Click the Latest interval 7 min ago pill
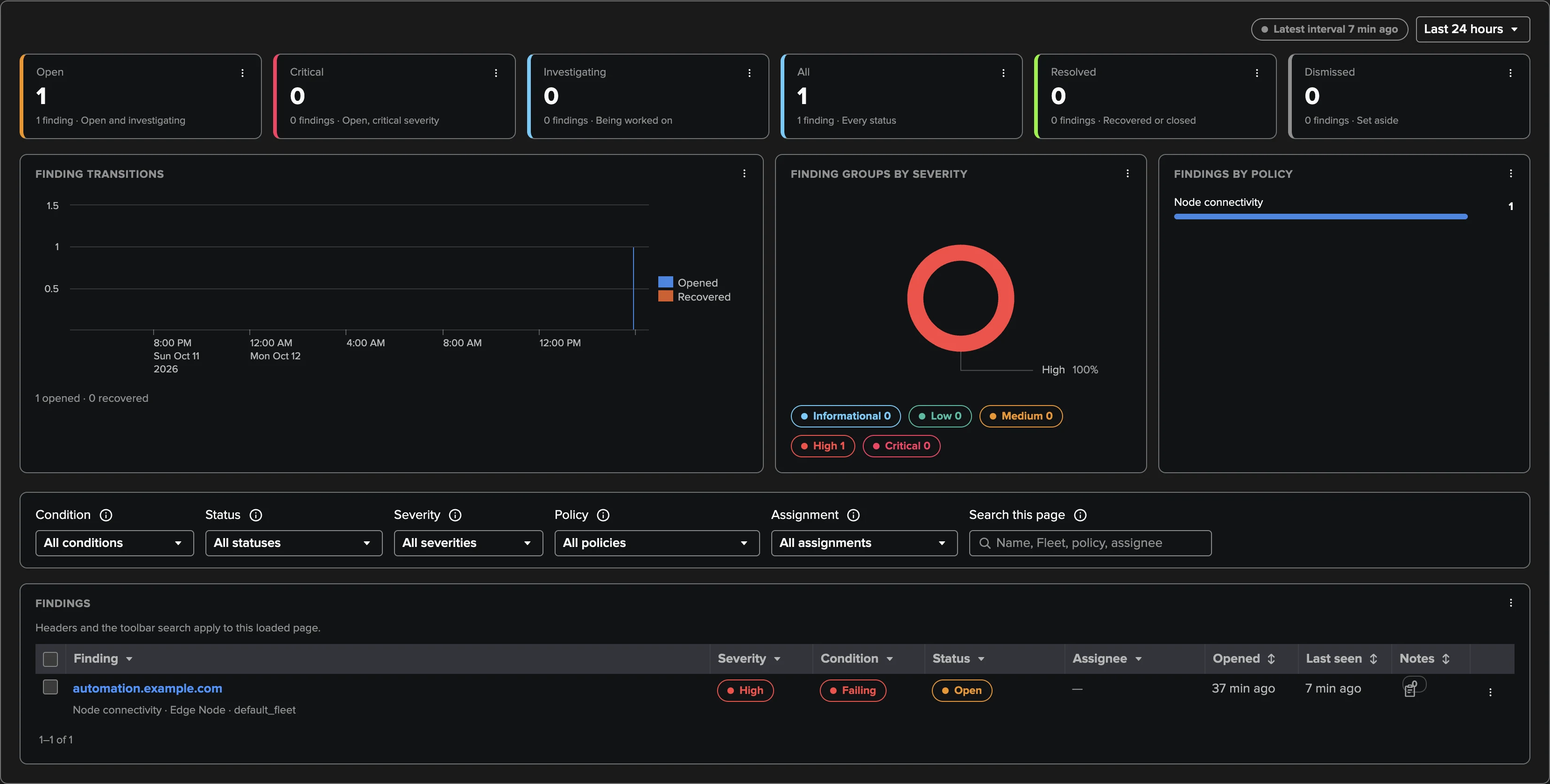Screen dimensions: 1550x784 point(1329,29)
